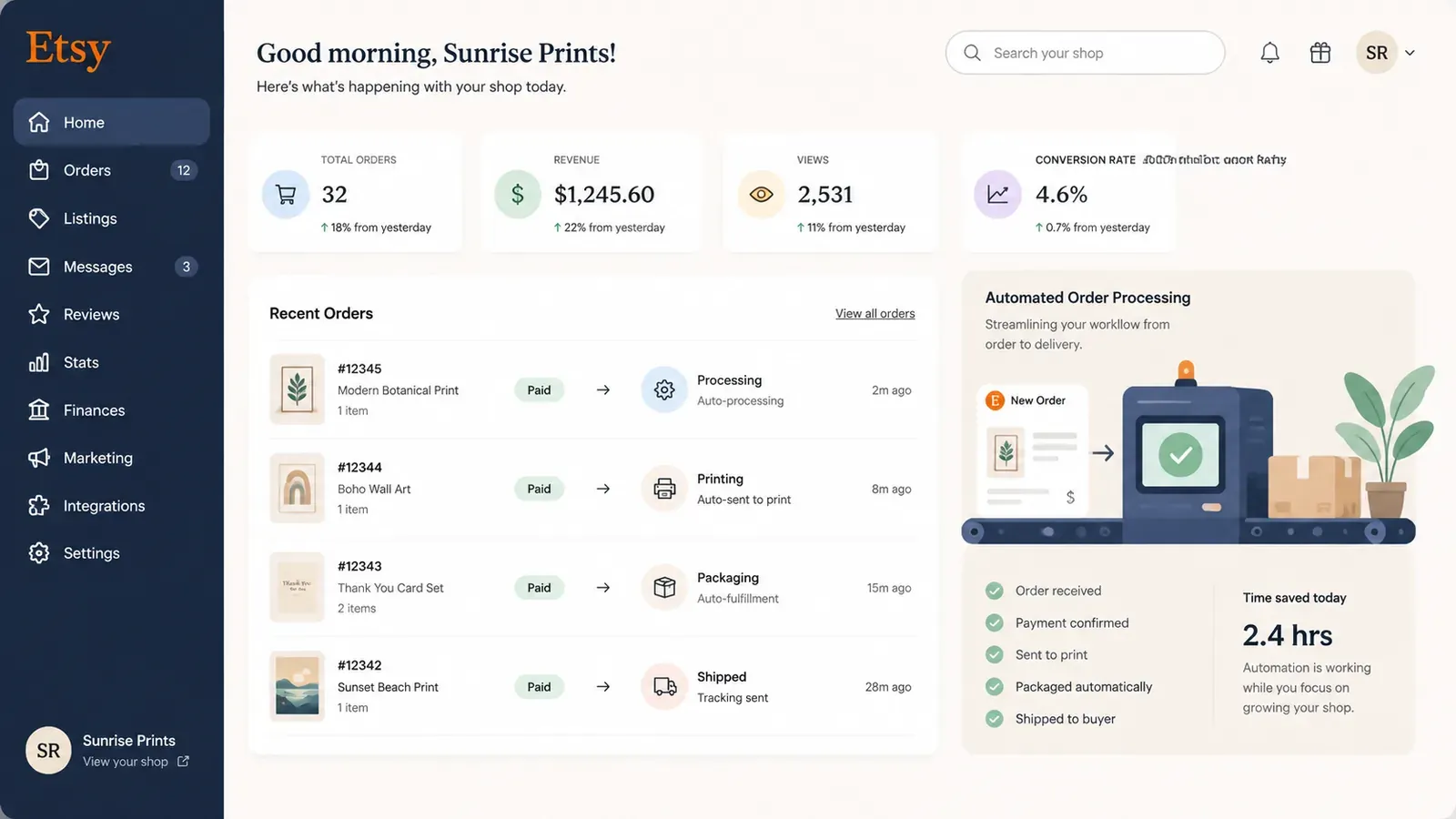Viewport: 1456px width, 819px height.
Task: Click the Finances bank icon
Action: (x=39, y=410)
